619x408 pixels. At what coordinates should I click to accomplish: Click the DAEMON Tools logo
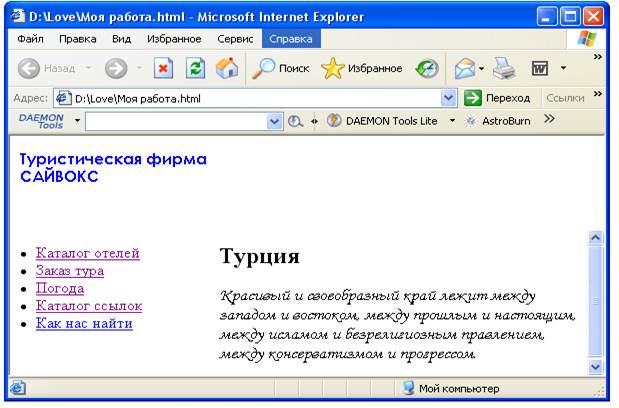coord(41,121)
